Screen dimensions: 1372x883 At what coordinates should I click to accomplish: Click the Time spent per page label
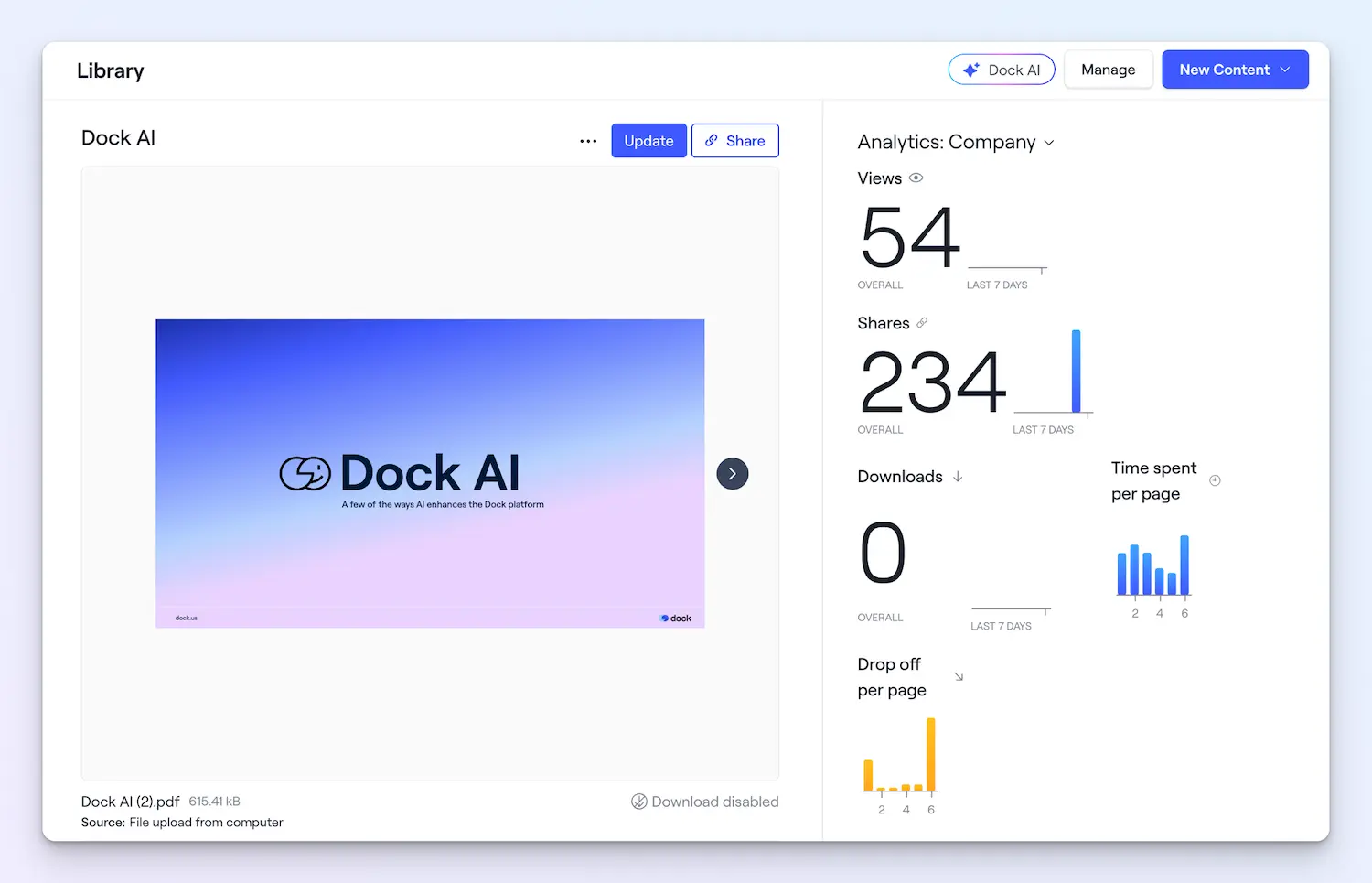click(1153, 480)
